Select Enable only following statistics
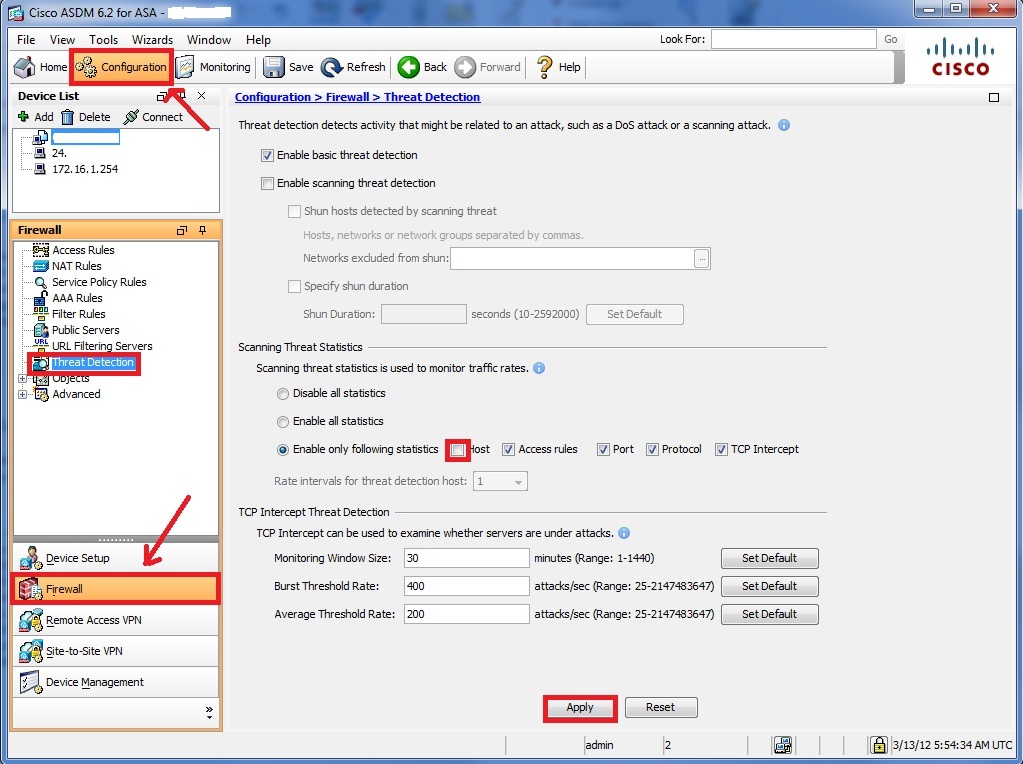The height and width of the screenshot is (764, 1023). coord(282,450)
